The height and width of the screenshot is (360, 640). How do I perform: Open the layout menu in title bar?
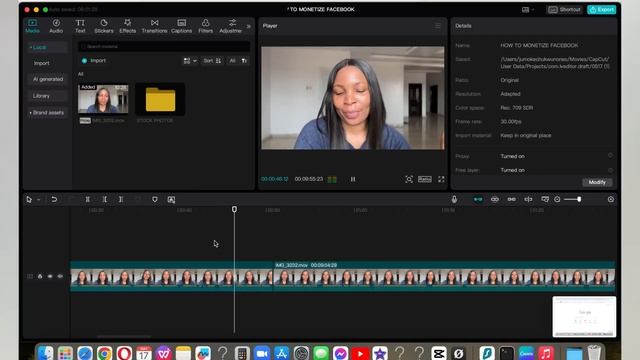pos(528,9)
